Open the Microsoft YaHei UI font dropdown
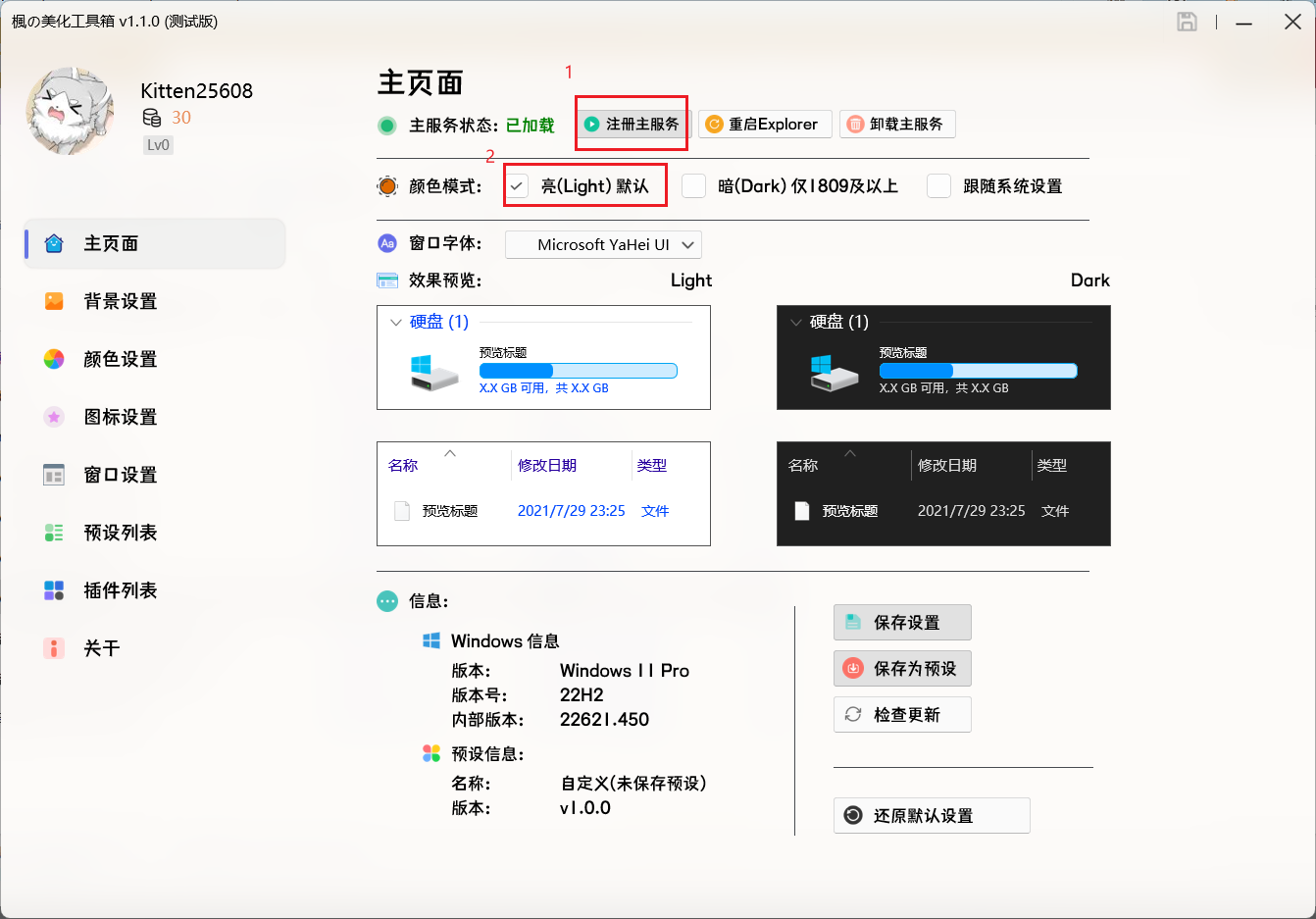The image size is (1316, 919). pos(603,244)
